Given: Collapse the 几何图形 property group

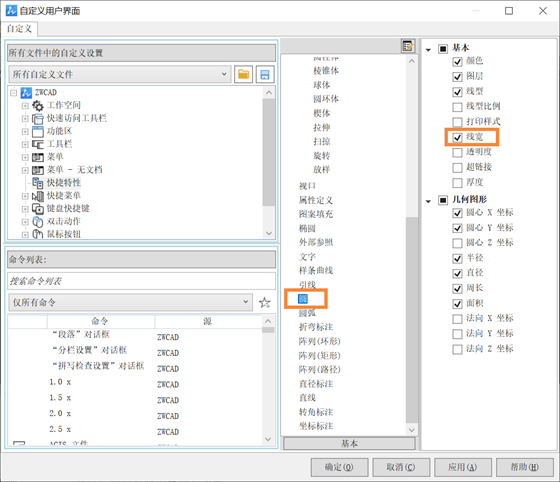Looking at the screenshot, I should [x=428, y=201].
